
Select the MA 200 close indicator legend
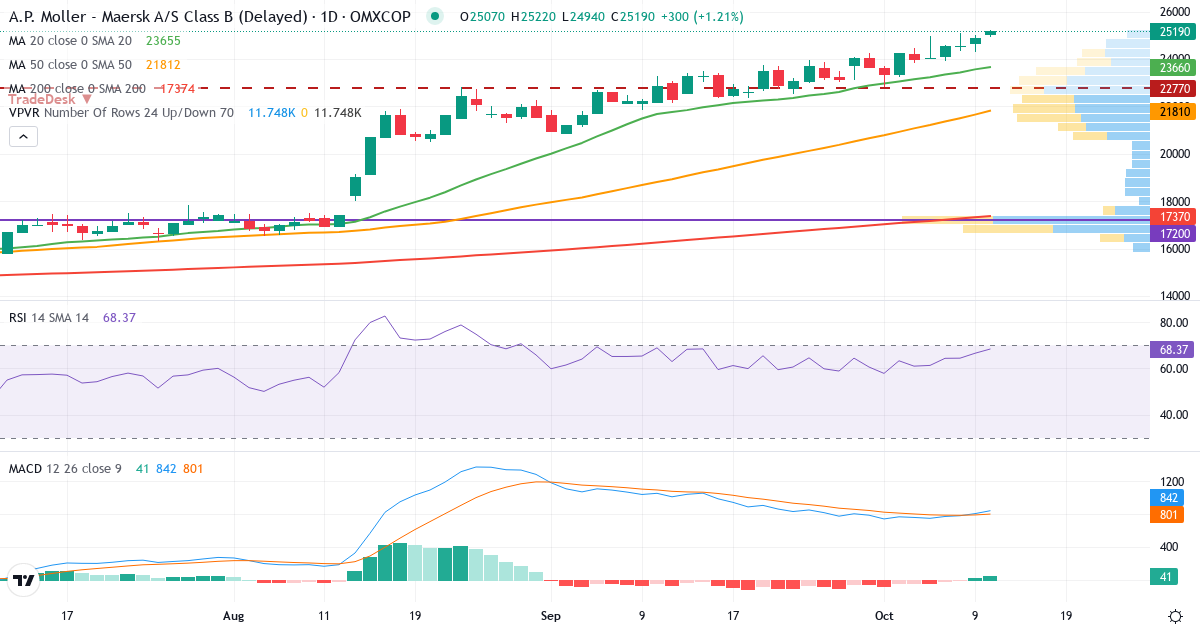[76, 89]
